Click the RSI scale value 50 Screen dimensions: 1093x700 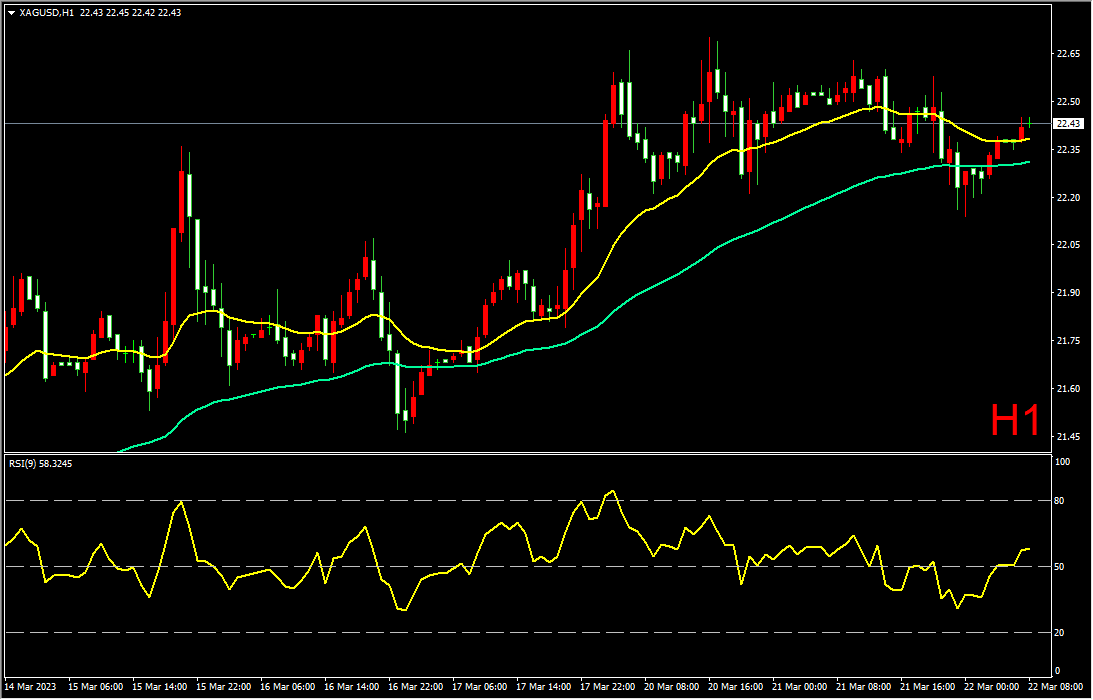1061,567
